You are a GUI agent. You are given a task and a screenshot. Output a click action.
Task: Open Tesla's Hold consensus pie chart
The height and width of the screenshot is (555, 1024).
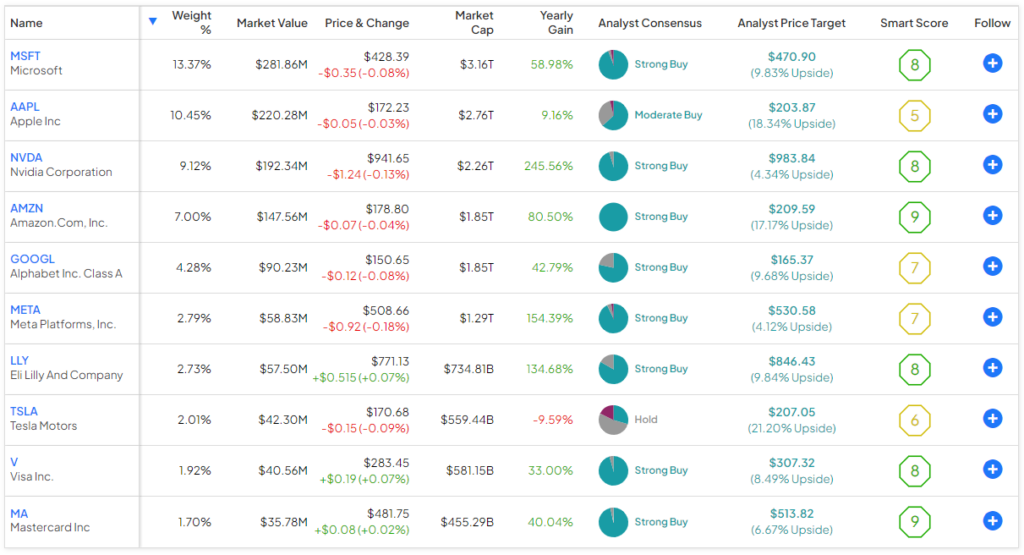pos(613,419)
